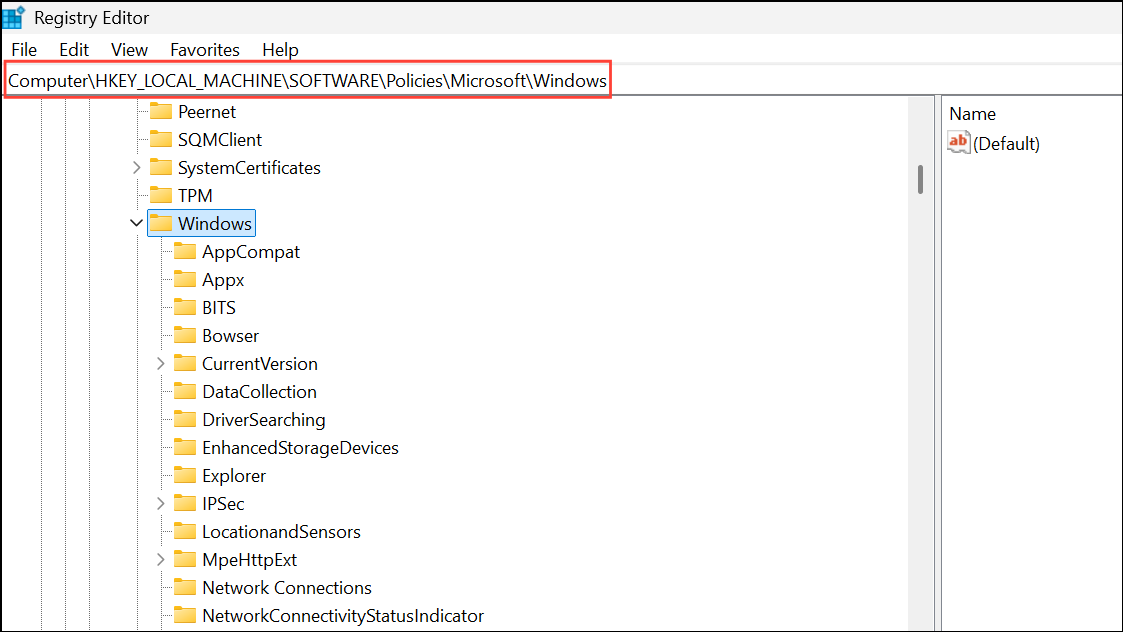Viewport: 1123px width, 632px height.
Task: Click the ab icon next to (Default)
Action: 958,142
